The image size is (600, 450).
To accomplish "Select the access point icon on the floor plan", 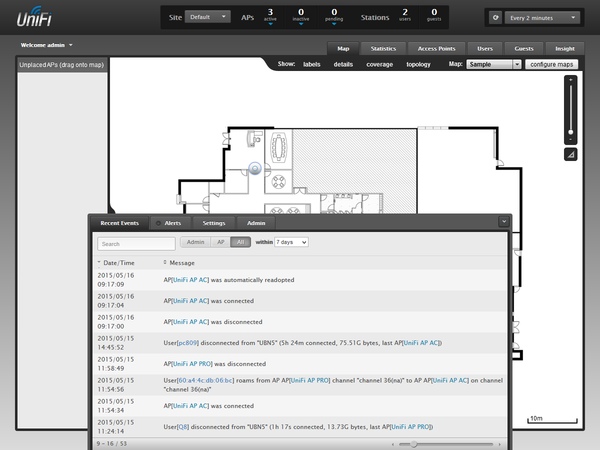I will point(255,168).
